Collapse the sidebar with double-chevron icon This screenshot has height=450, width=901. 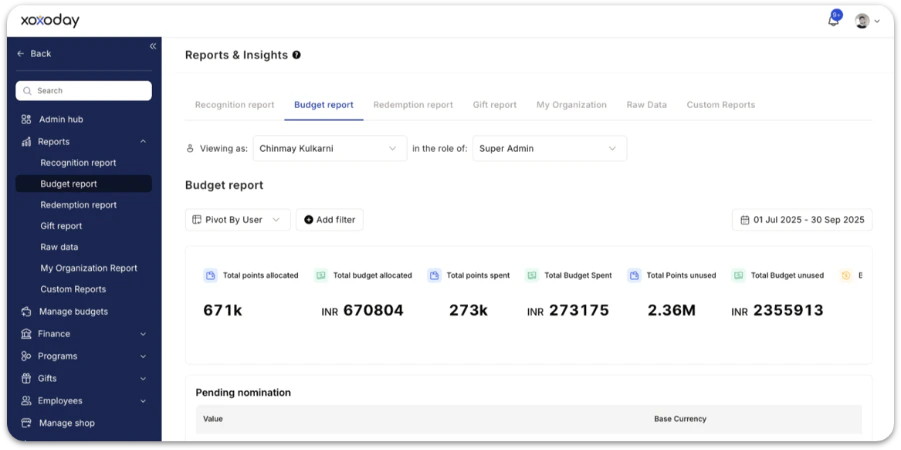[x=153, y=46]
